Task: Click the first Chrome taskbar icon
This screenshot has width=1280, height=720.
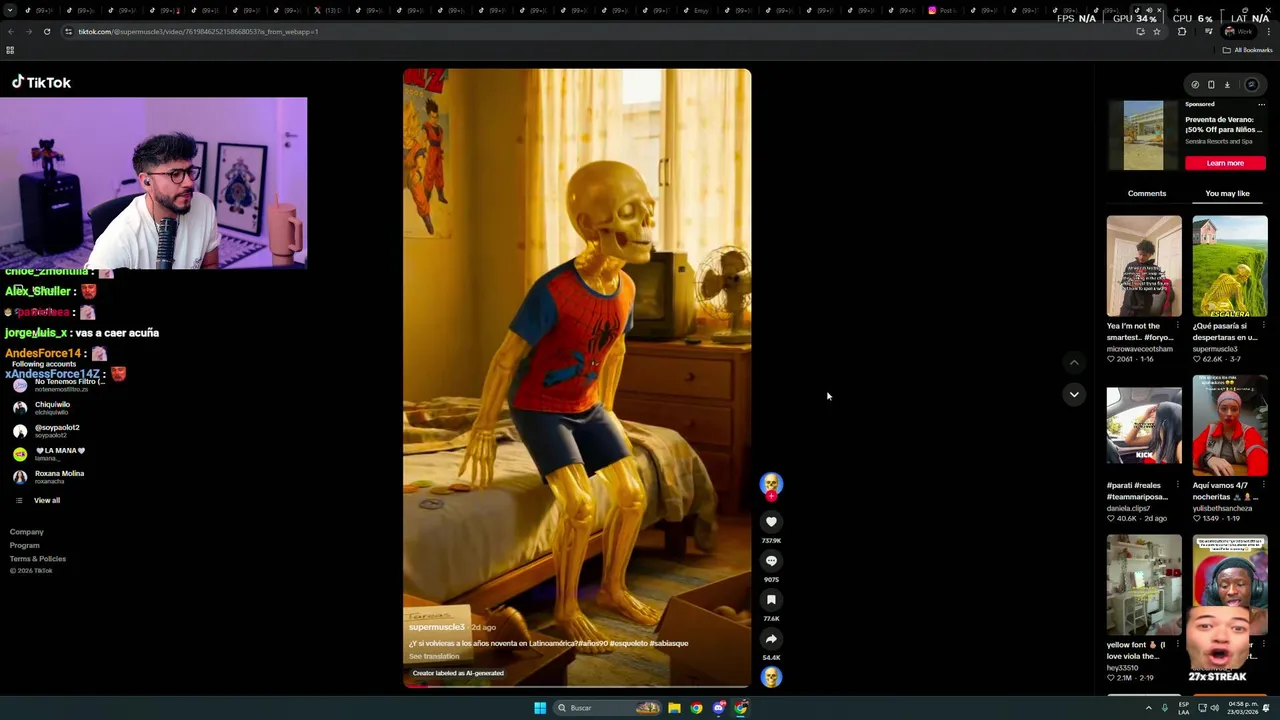Action: [696, 708]
